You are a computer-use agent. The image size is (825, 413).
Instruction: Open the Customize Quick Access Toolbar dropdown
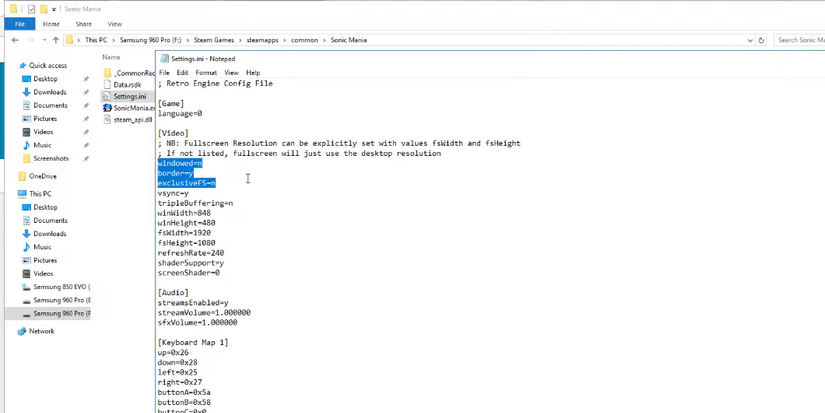(x=54, y=9)
